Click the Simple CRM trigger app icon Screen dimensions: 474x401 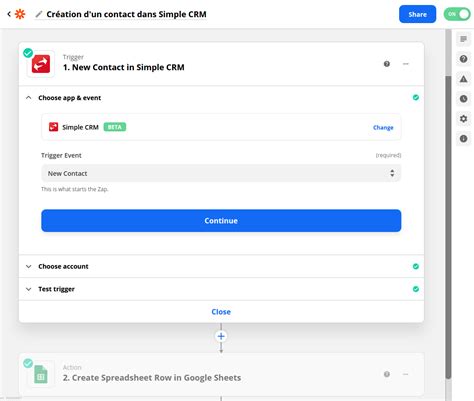[41, 64]
